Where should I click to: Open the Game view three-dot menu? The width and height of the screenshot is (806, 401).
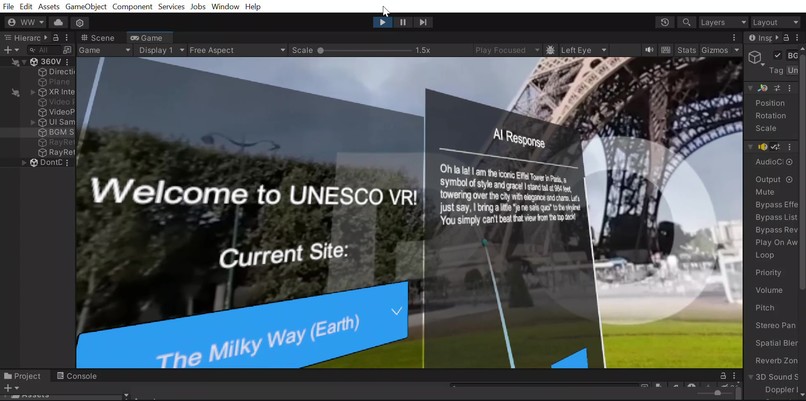734,38
